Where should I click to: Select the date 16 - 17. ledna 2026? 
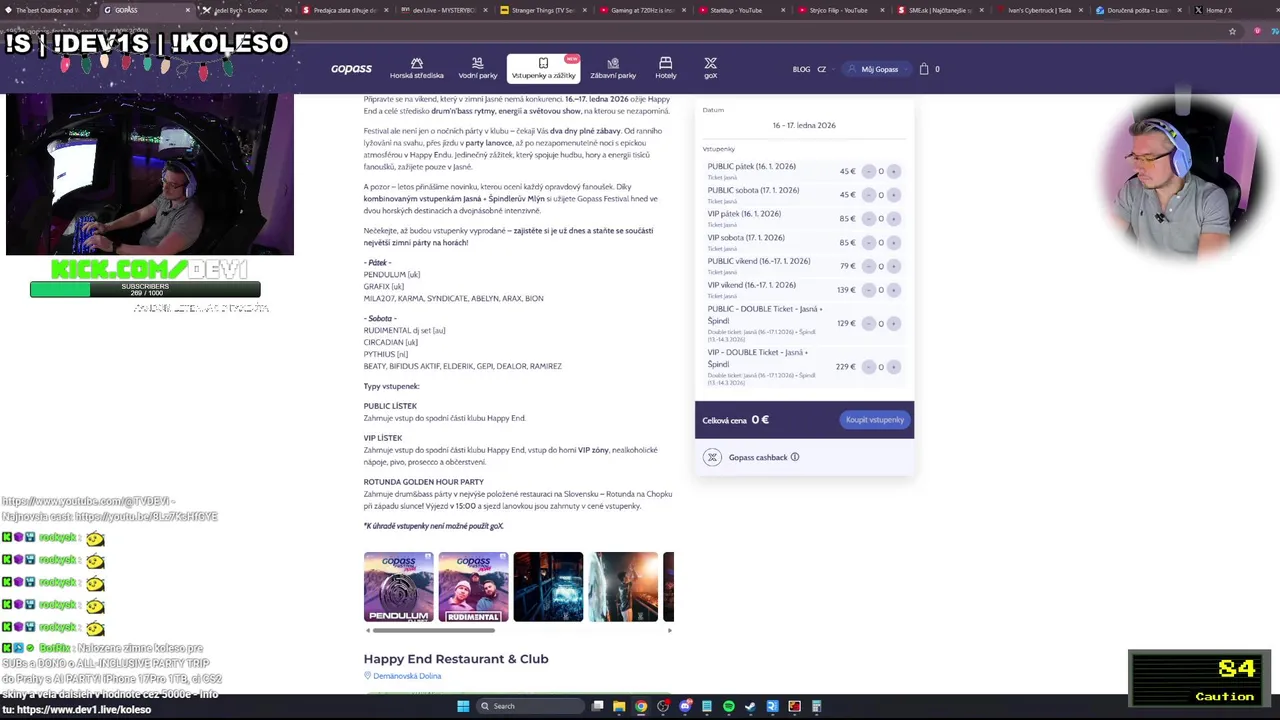(x=804, y=125)
